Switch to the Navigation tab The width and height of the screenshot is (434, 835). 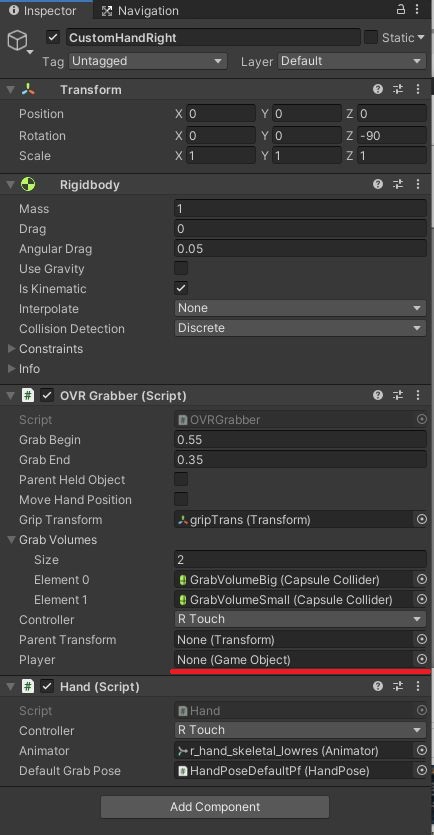[140, 11]
